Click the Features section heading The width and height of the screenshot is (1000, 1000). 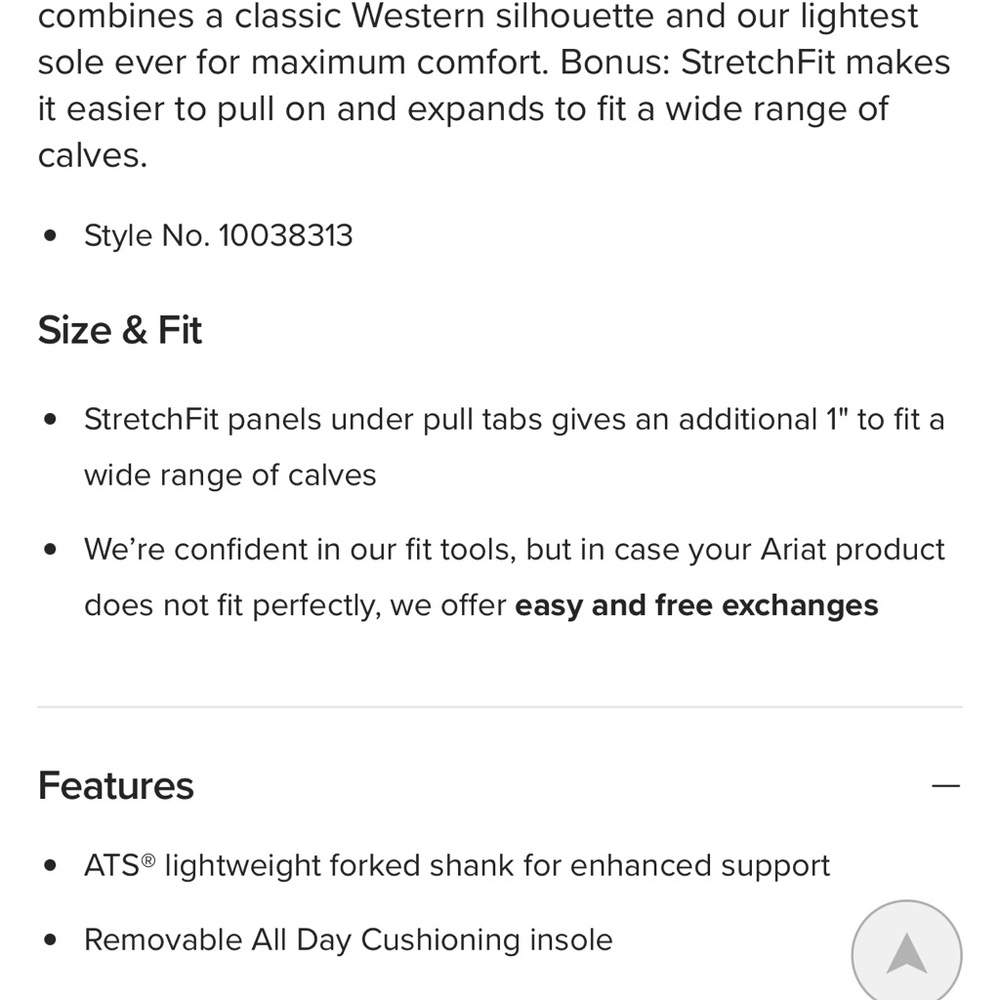pyautogui.click(x=115, y=786)
